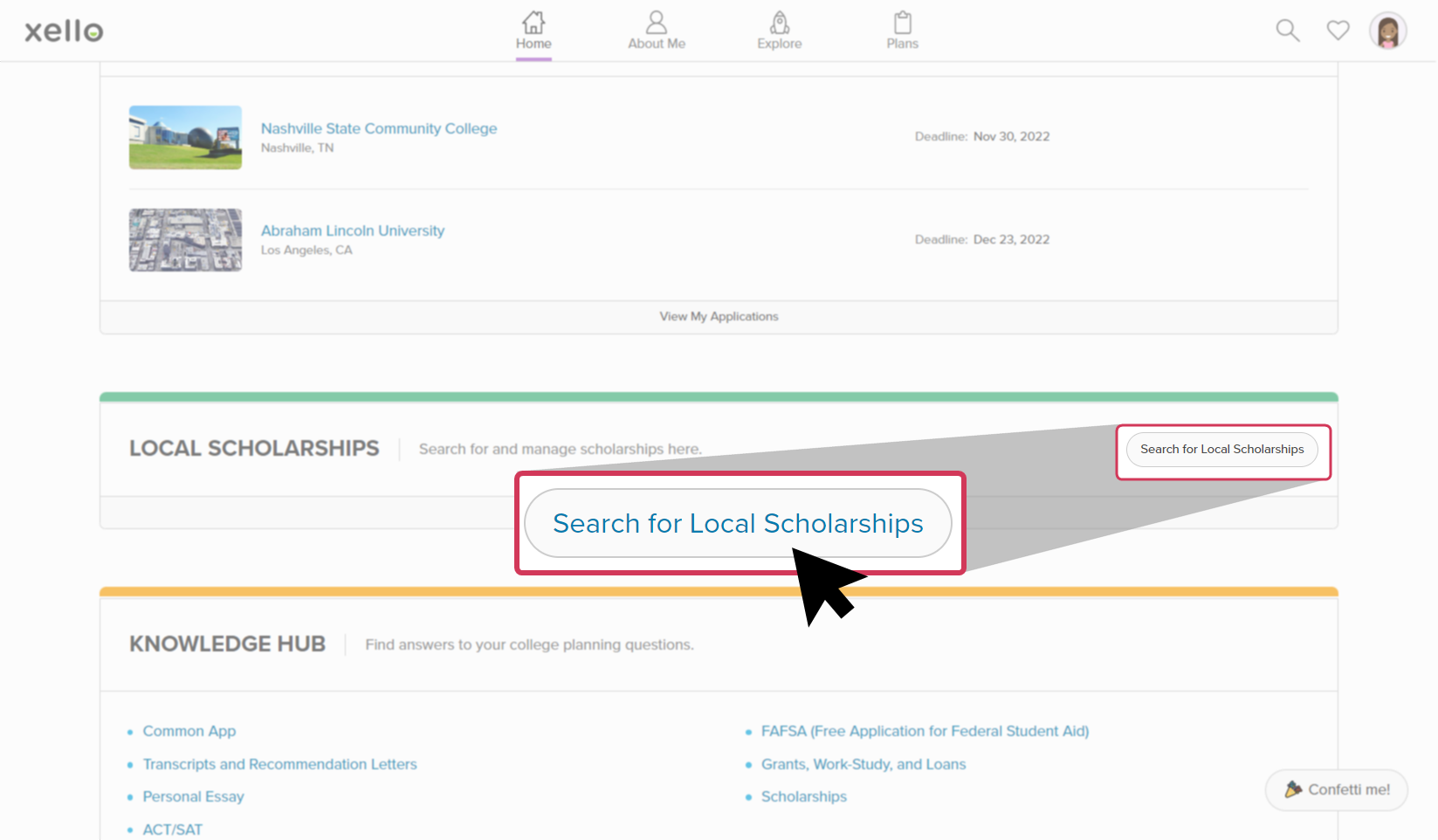Image resolution: width=1438 pixels, height=840 pixels.
Task: Click the Home house icon
Action: pos(533,22)
